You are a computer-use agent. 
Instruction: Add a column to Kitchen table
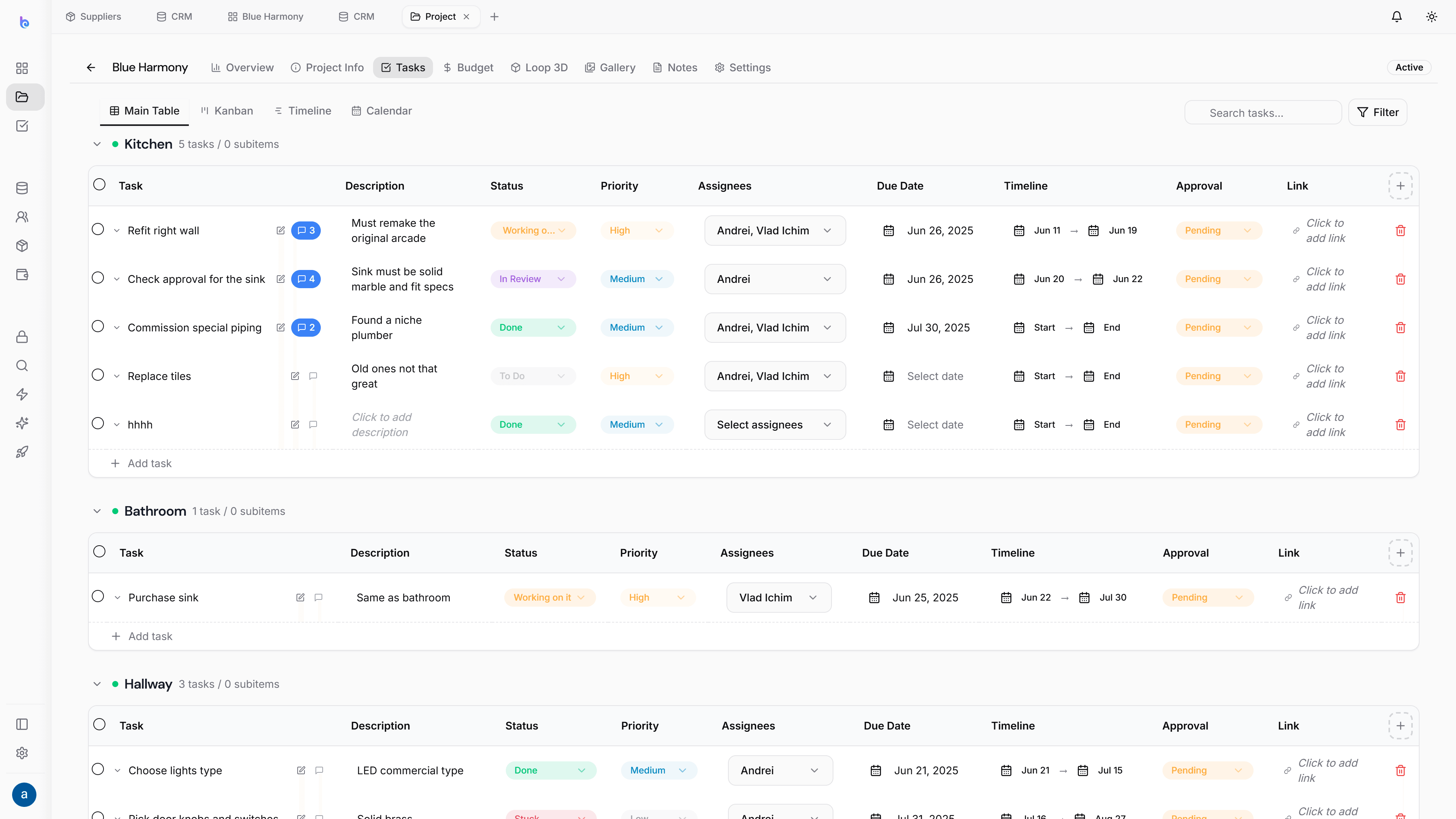pos(1400,186)
